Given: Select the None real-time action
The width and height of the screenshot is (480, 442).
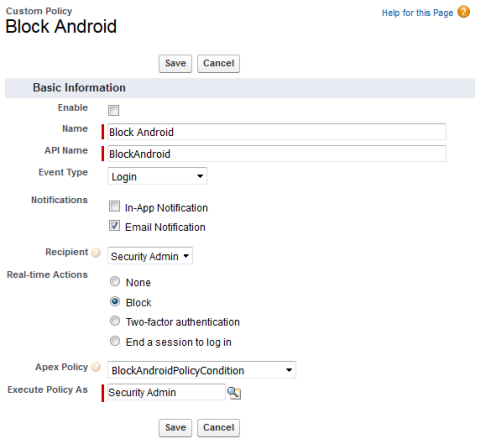Looking at the screenshot, I should coord(115,282).
